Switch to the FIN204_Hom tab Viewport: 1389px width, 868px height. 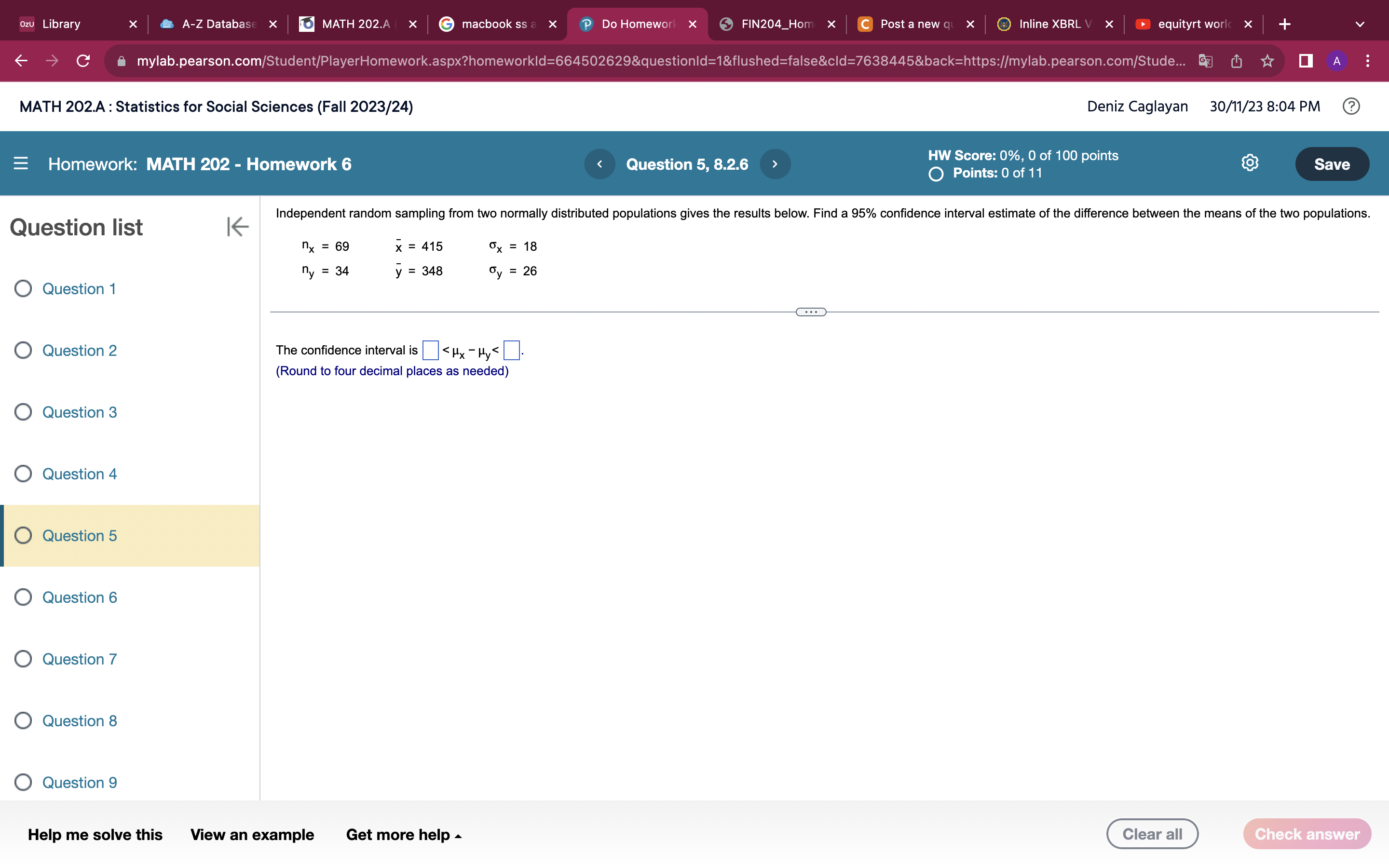[776, 24]
